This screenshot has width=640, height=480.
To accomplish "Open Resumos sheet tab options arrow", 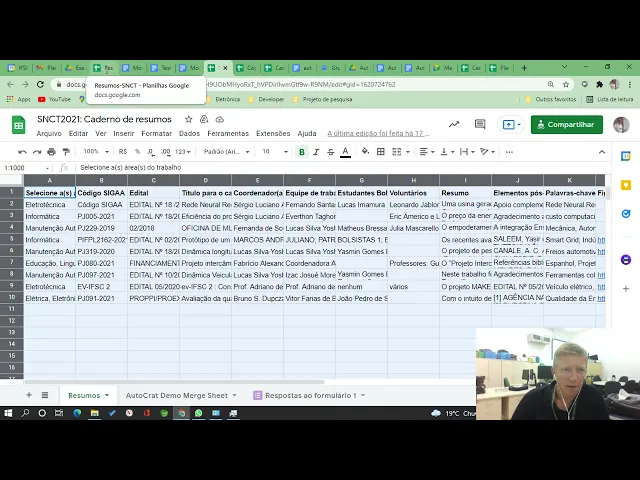I will click(107, 395).
